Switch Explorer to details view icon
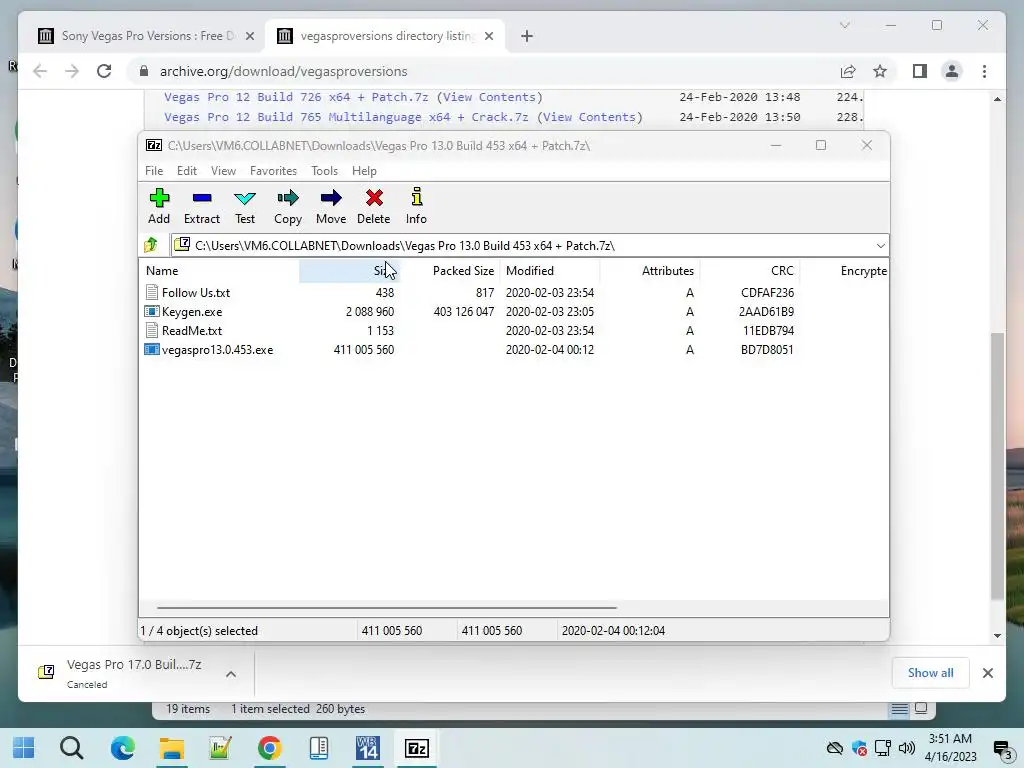Image resolution: width=1024 pixels, height=768 pixels. point(899,709)
